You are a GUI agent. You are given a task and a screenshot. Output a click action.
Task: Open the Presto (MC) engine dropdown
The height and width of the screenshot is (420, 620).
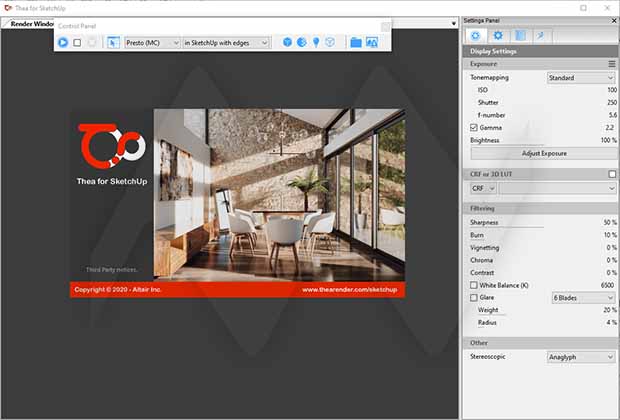click(x=152, y=43)
